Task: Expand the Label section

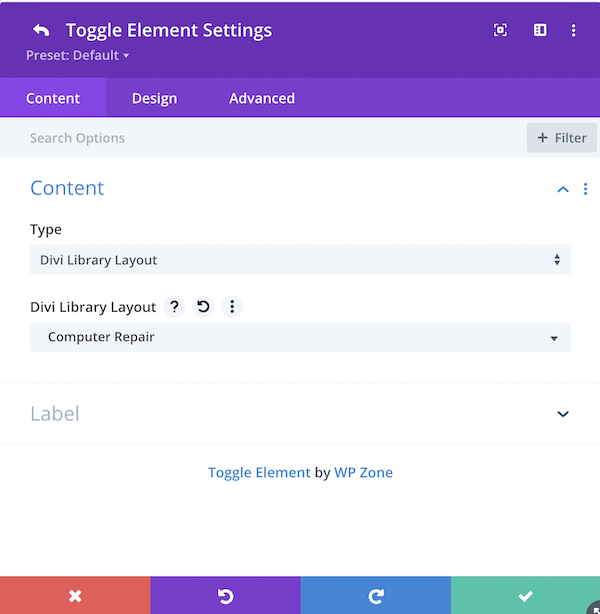Action: point(300,414)
